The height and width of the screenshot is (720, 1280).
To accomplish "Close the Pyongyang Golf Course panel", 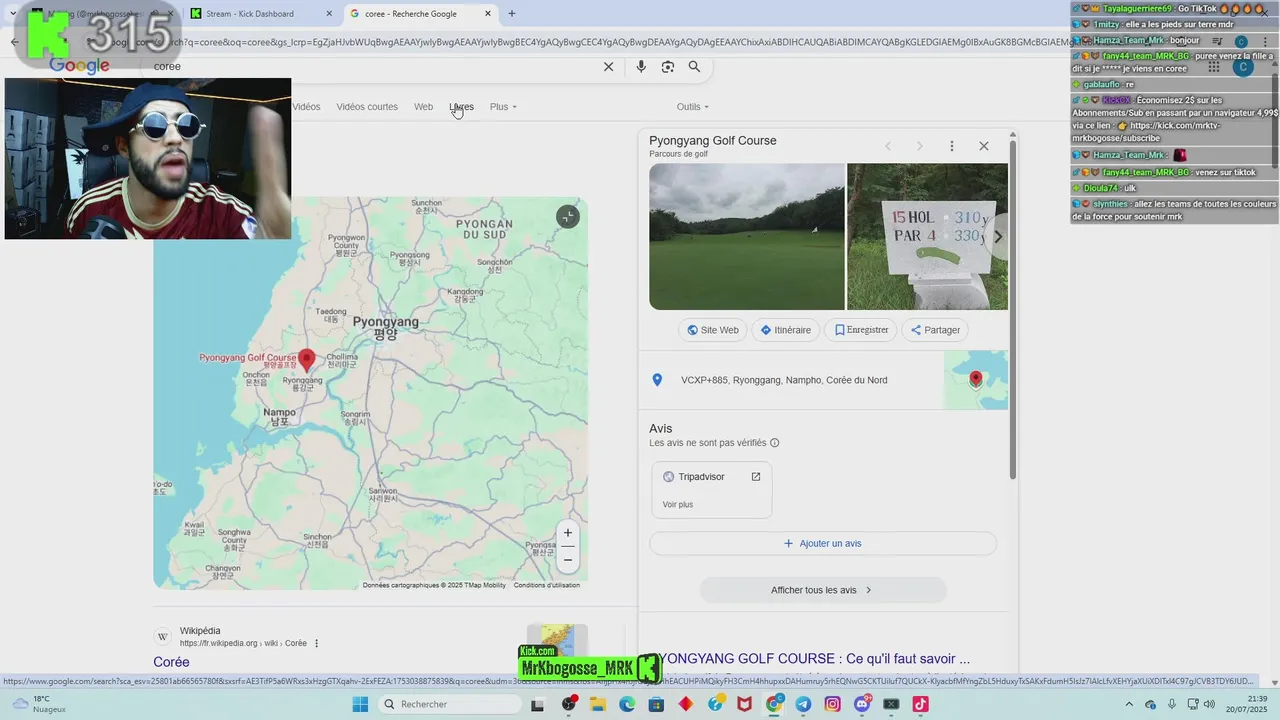I will coord(984,146).
